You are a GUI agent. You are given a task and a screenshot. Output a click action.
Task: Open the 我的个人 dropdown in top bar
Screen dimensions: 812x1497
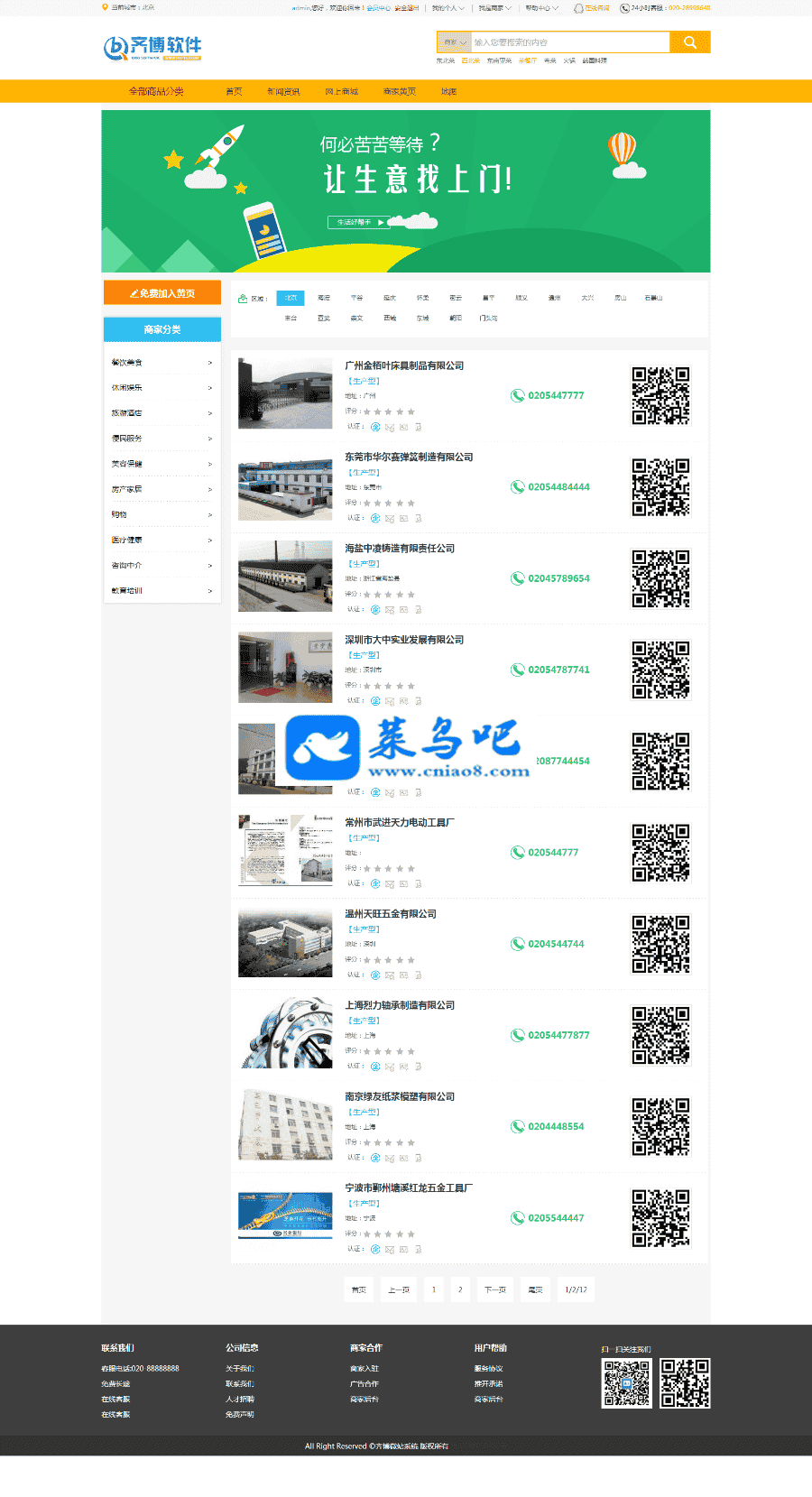click(x=448, y=8)
